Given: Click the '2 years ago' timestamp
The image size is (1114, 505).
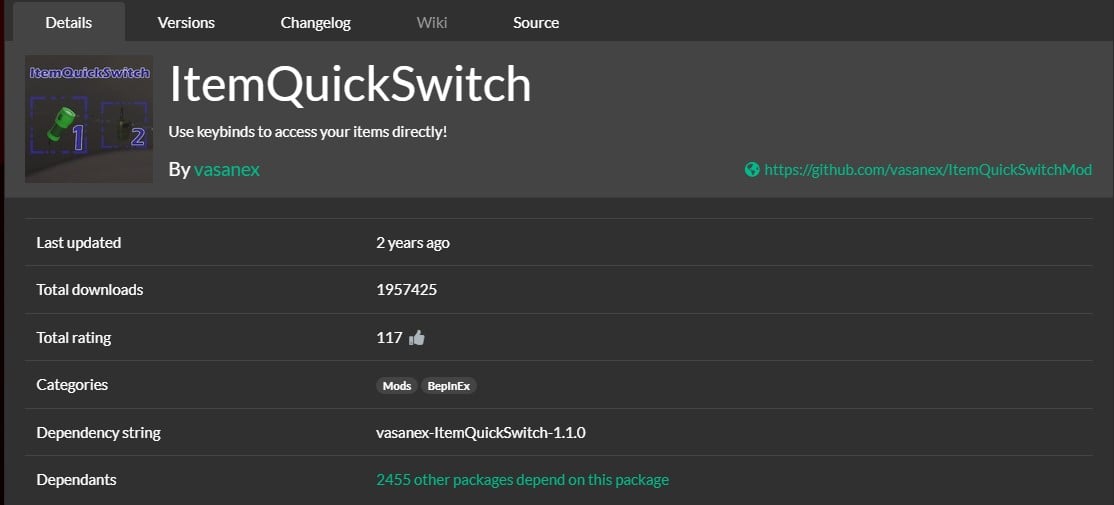Looking at the screenshot, I should point(412,242).
